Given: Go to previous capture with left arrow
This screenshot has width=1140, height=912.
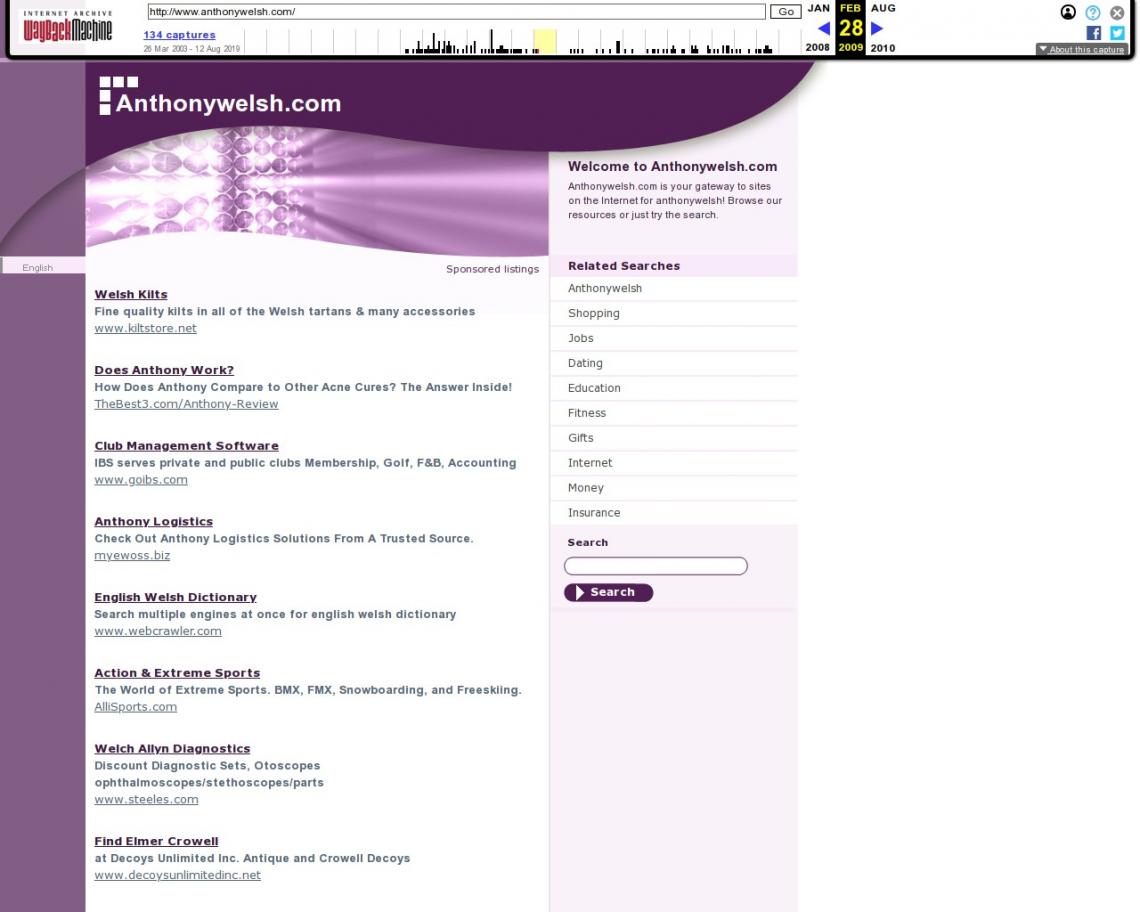Looking at the screenshot, I should 824,28.
